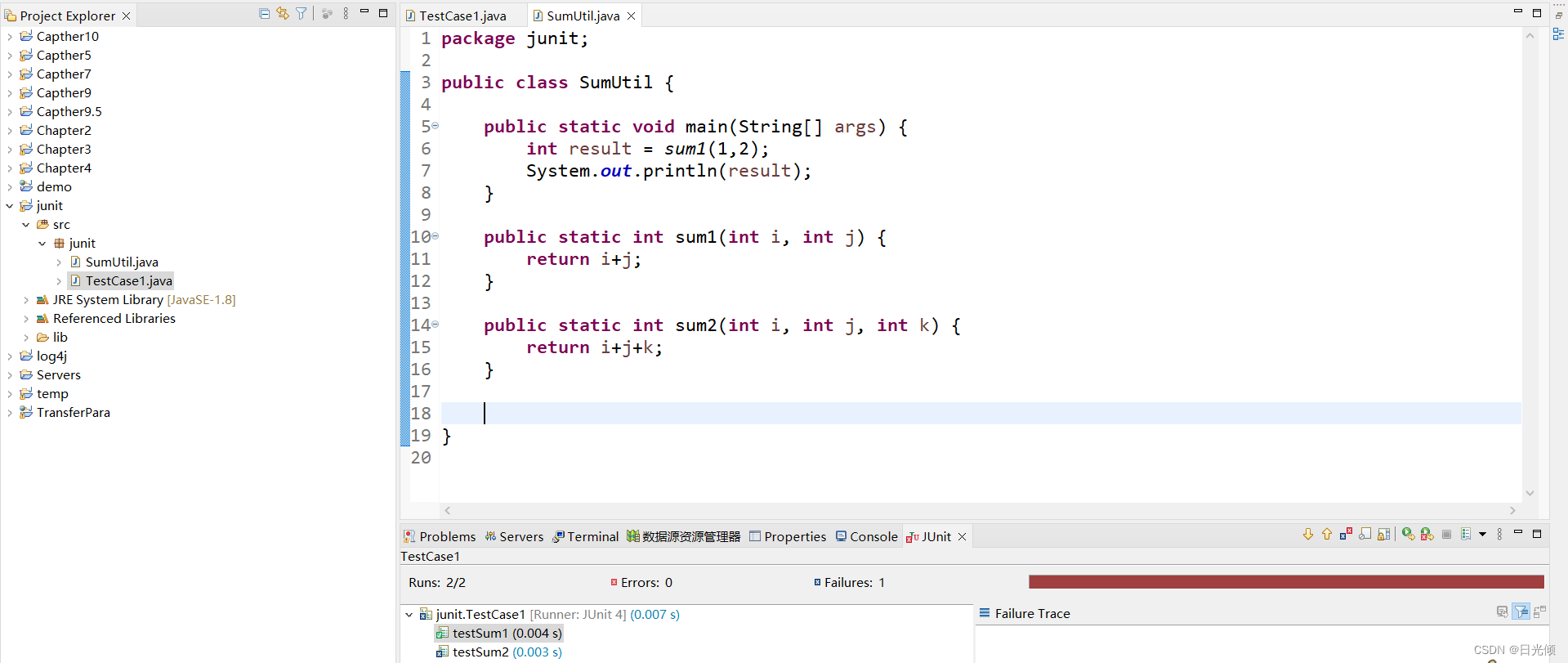Stop the JUnit test run
1568x663 pixels.
(x=1446, y=534)
